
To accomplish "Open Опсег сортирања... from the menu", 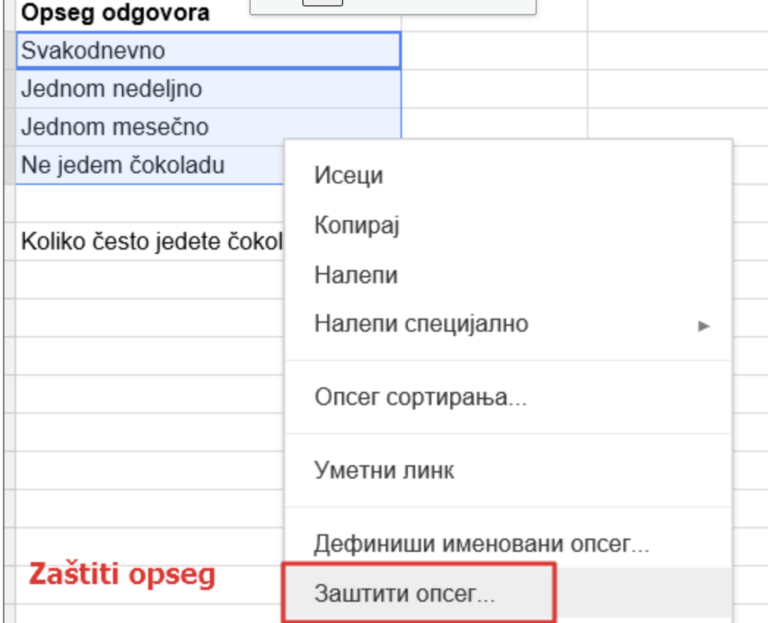I will pos(421,397).
